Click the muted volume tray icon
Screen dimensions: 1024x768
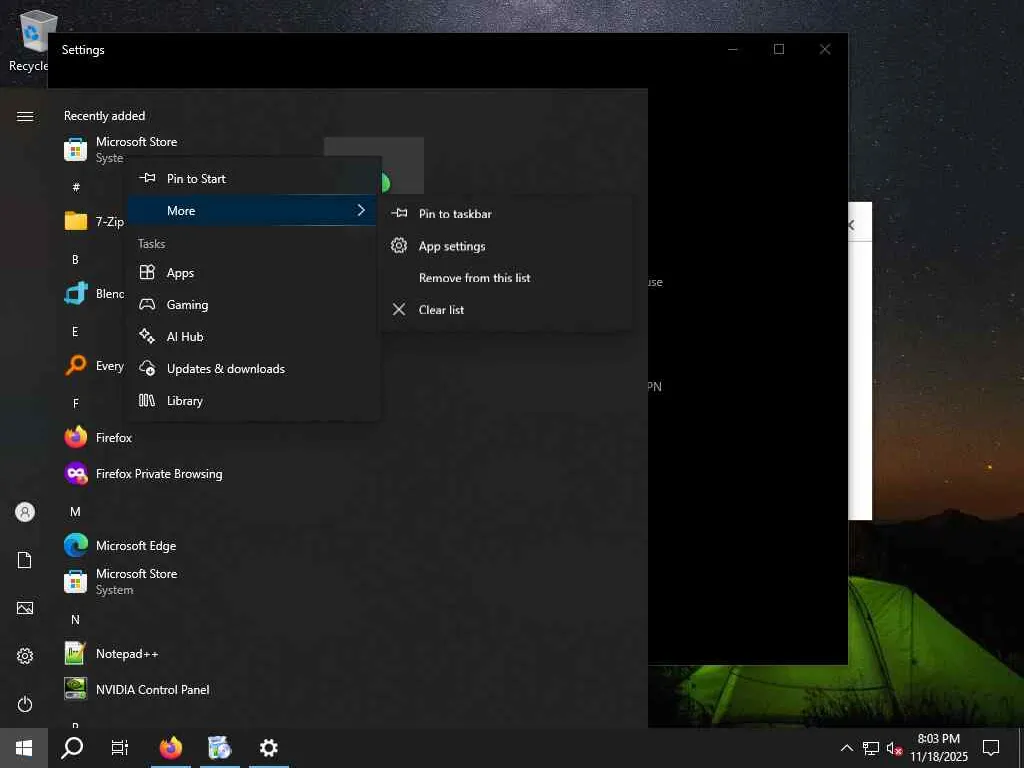coord(894,748)
